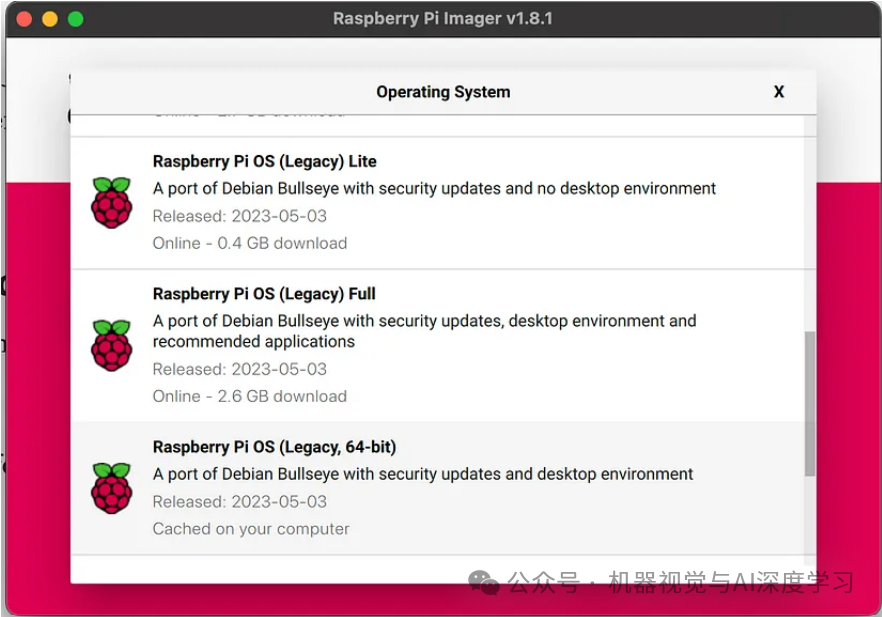Screen dimensions: 882x617
Task: Click the 'Cached on your computer' label
Action: (x=251, y=529)
